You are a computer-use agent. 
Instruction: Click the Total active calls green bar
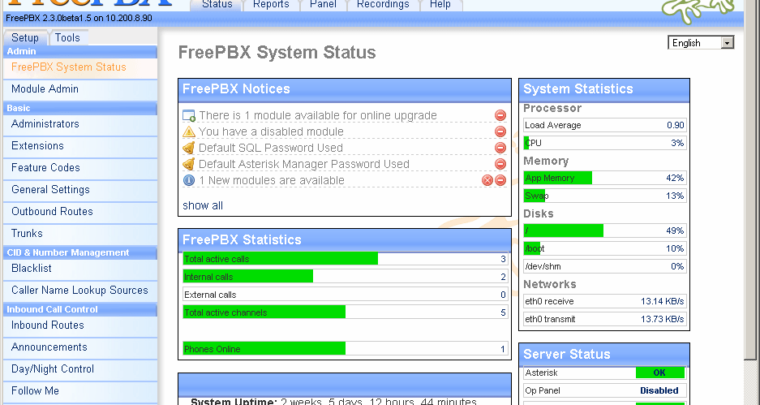point(280,259)
